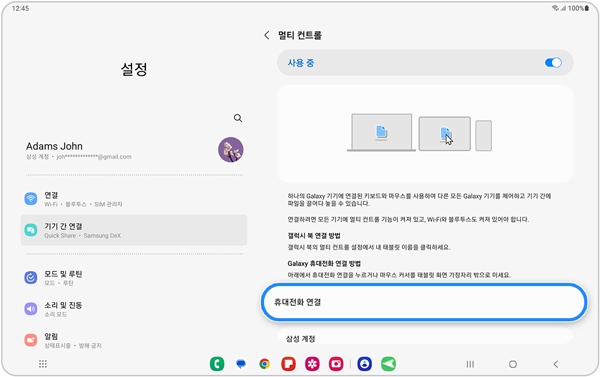The height and width of the screenshot is (377, 600).
Task: Tap the speaker icon for 소리 및 진동
Action: pyautogui.click(x=31, y=308)
